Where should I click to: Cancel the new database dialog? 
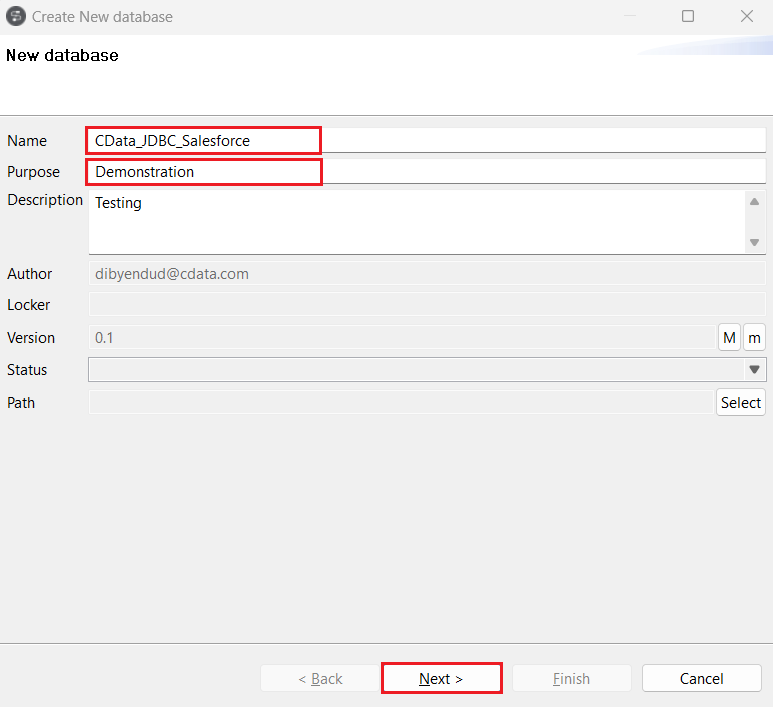(x=701, y=678)
